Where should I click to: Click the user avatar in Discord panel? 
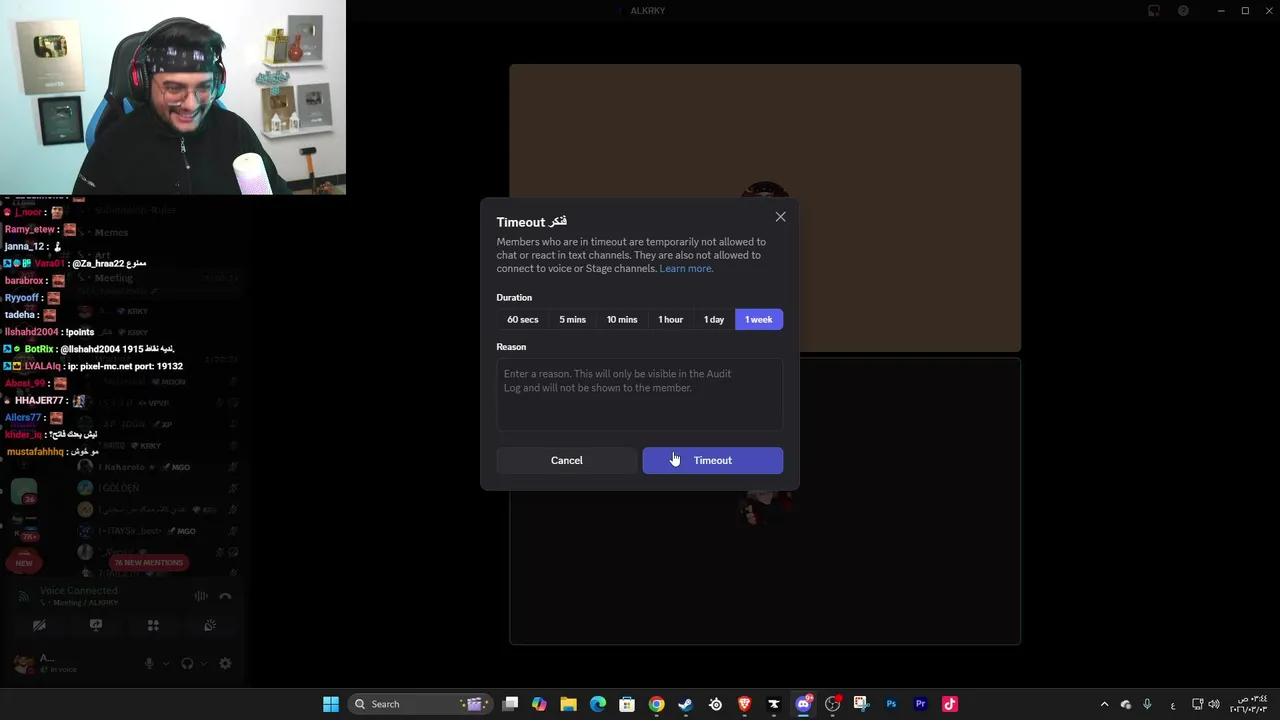(x=23, y=663)
